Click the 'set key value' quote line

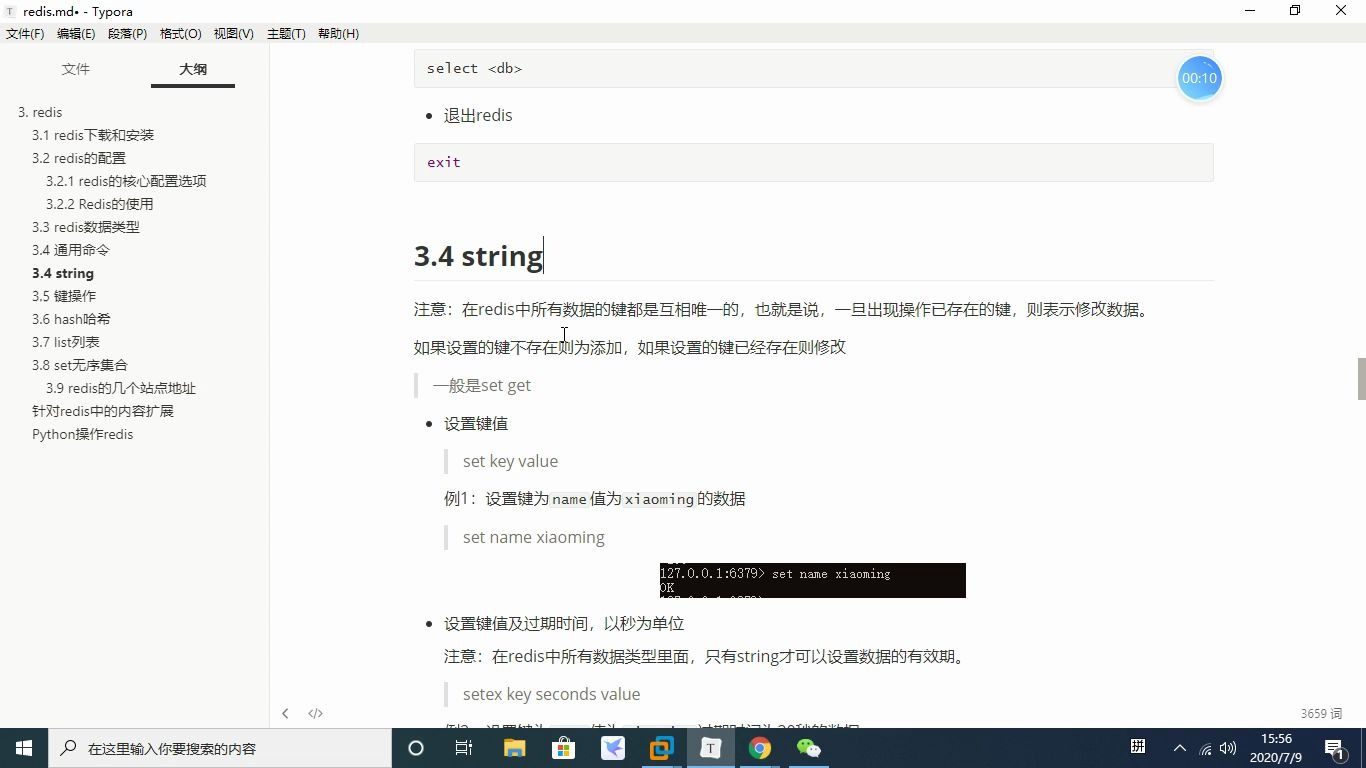(510, 461)
